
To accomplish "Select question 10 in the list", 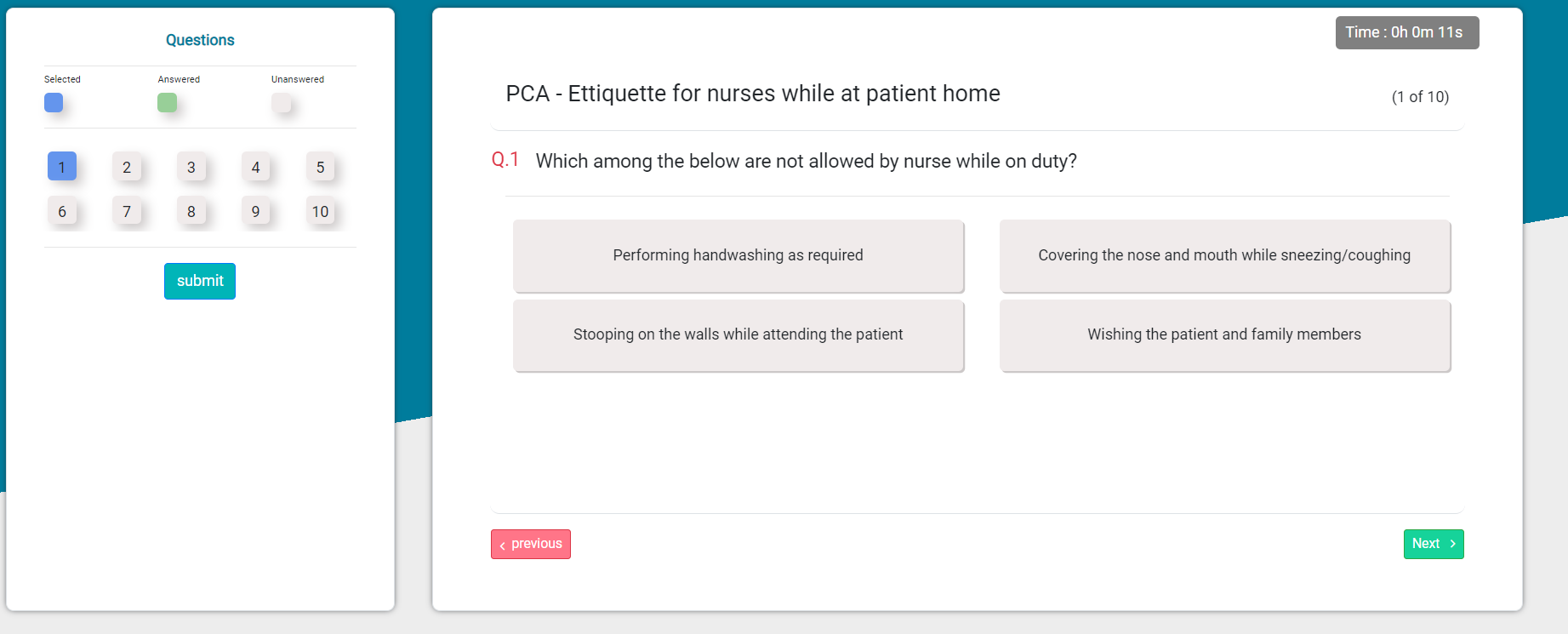I will (320, 211).
